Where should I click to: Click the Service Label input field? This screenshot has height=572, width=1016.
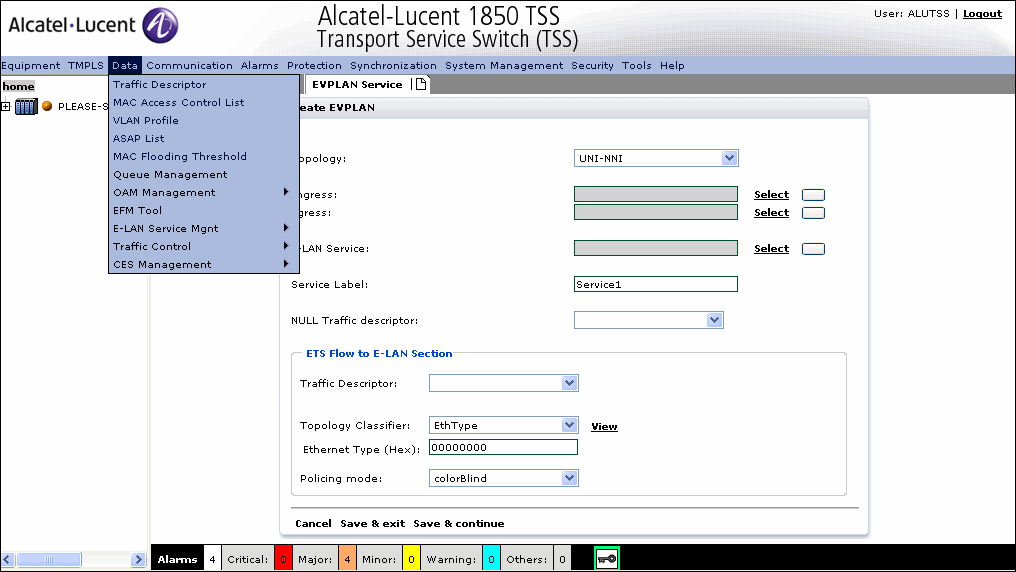(656, 284)
